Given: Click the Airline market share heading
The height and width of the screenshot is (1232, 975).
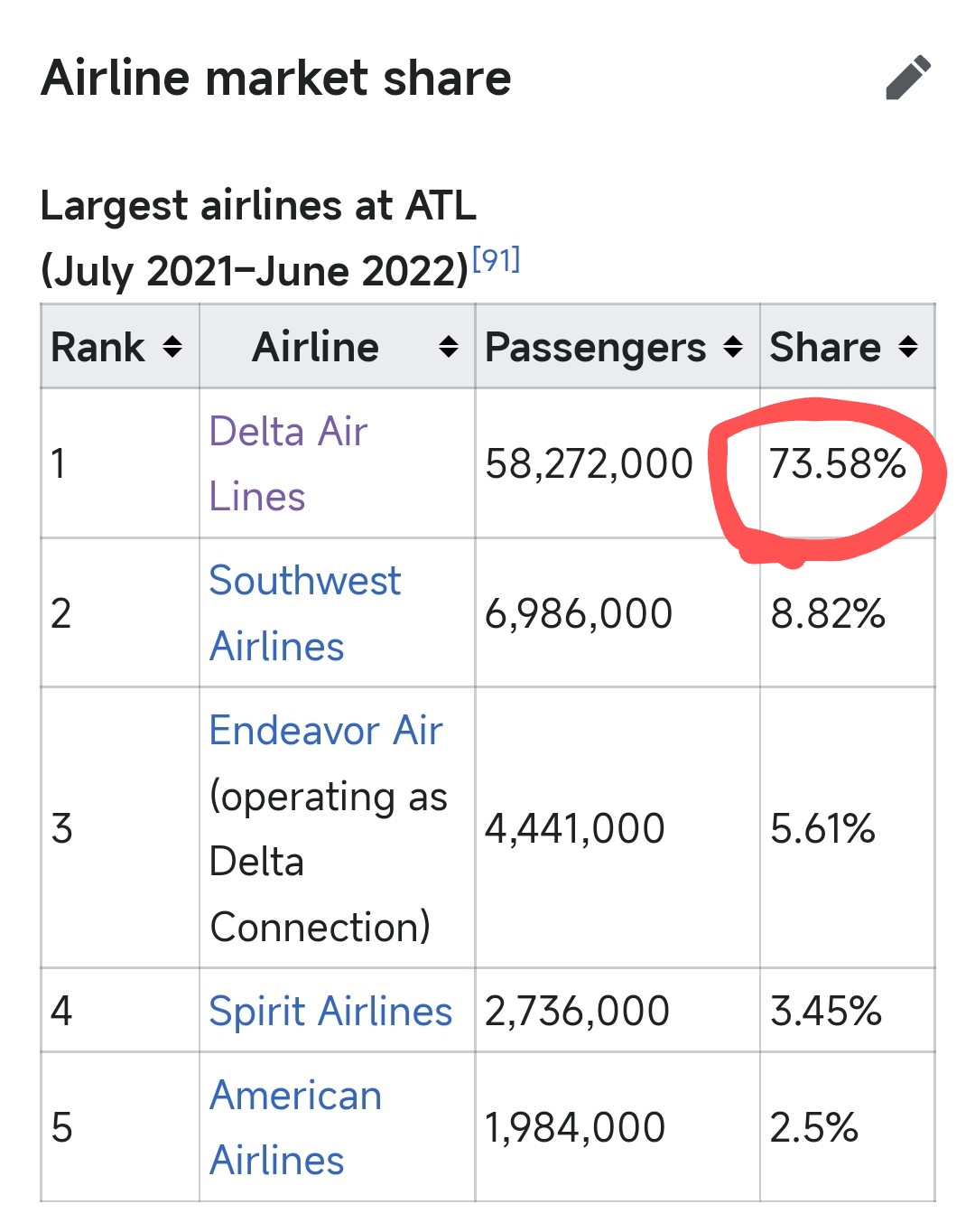Looking at the screenshot, I should 276,78.
